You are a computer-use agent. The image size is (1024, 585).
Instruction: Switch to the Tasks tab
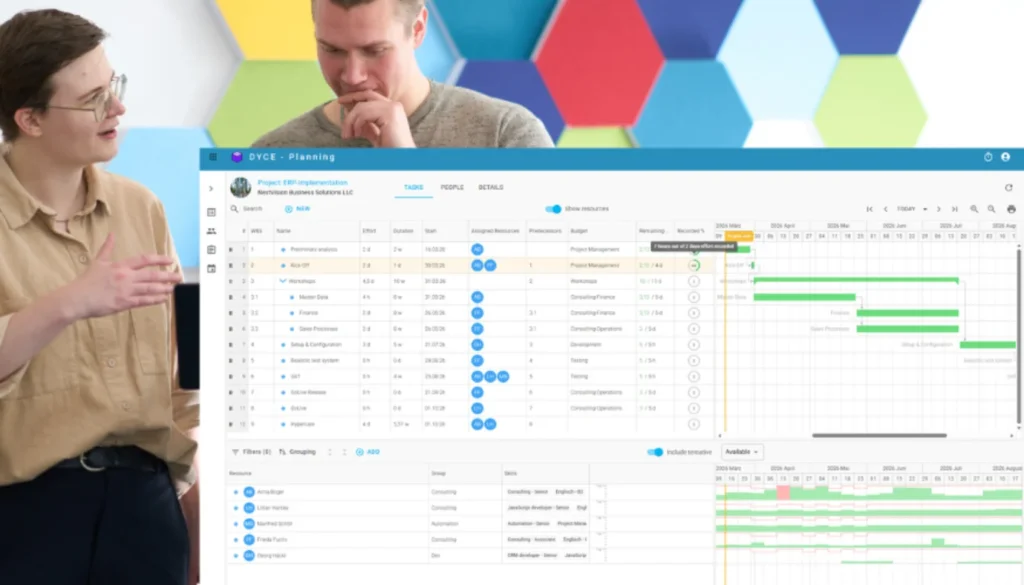click(413, 187)
